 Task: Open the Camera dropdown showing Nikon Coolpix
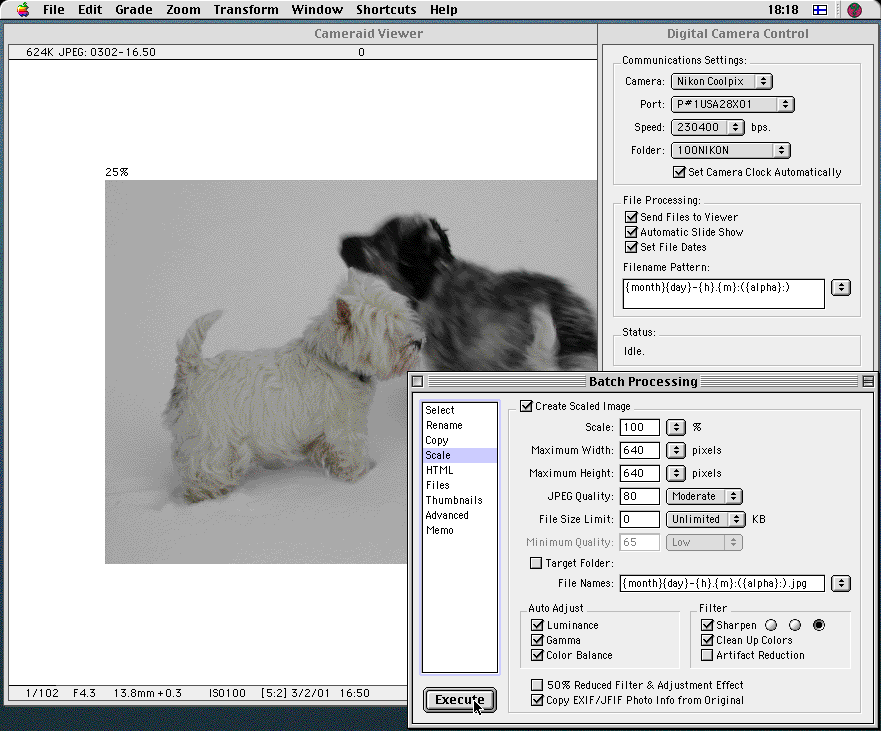point(722,81)
